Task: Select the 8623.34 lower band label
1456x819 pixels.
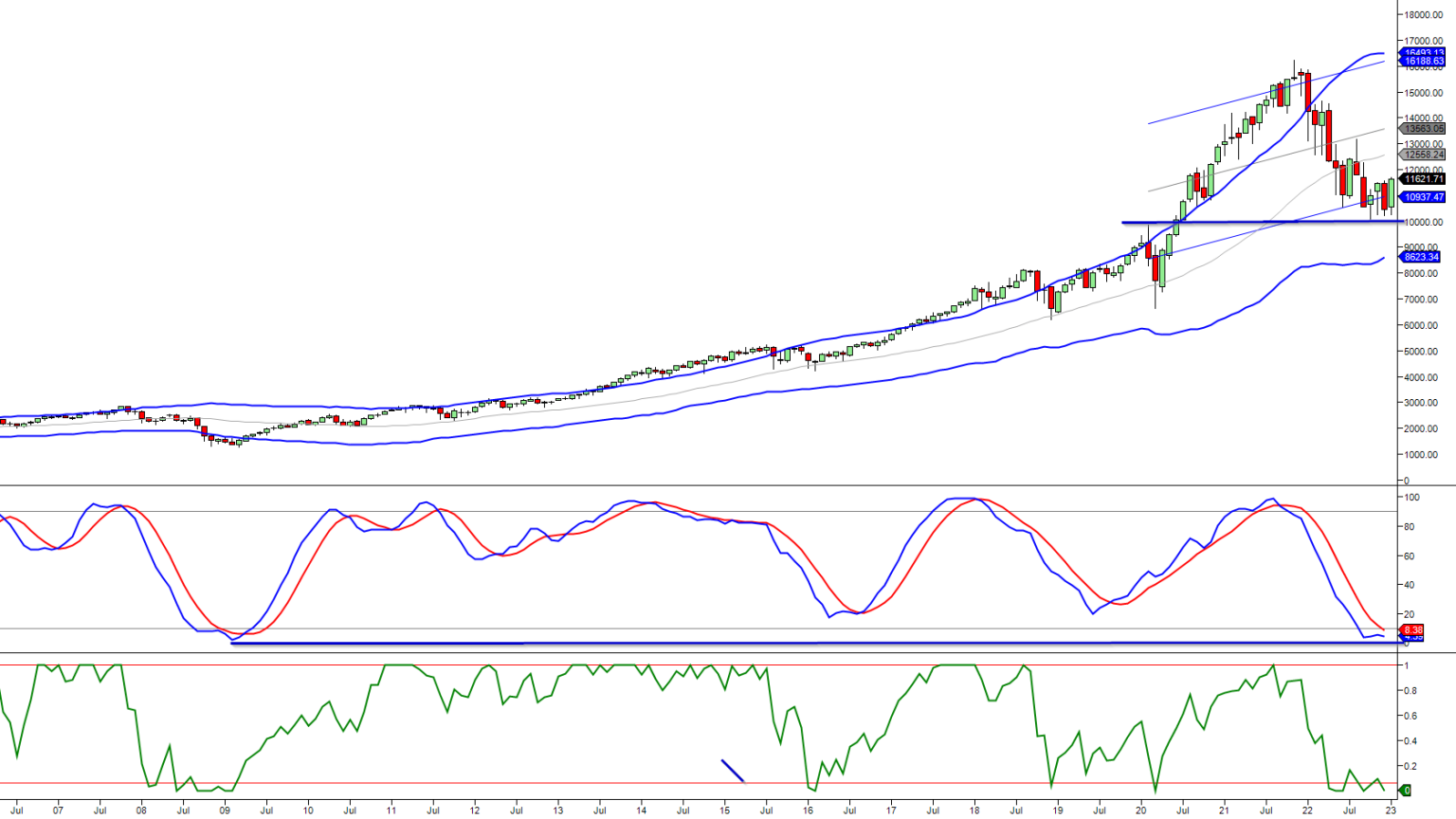Action: (x=1424, y=257)
